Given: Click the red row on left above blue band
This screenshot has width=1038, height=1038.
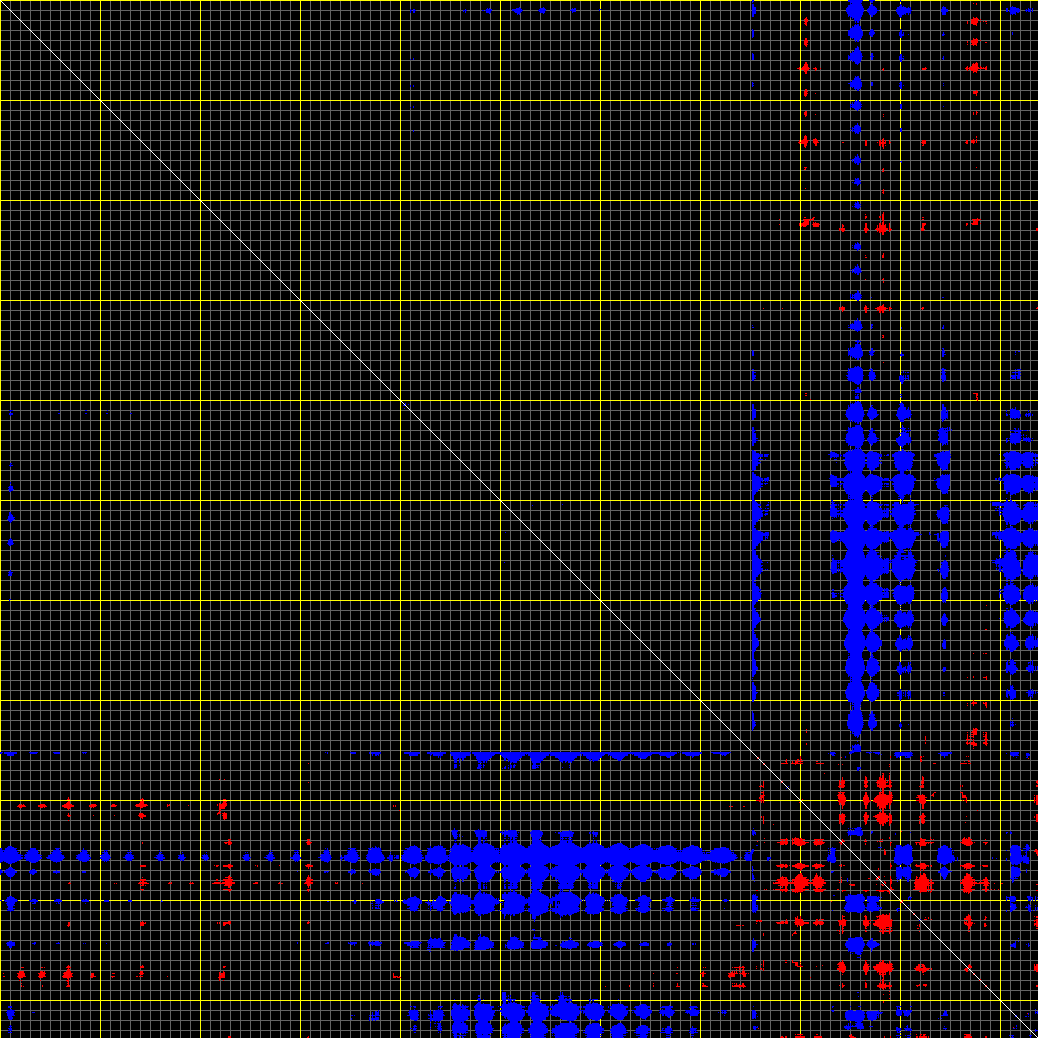Looking at the screenshot, I should click(67, 804).
